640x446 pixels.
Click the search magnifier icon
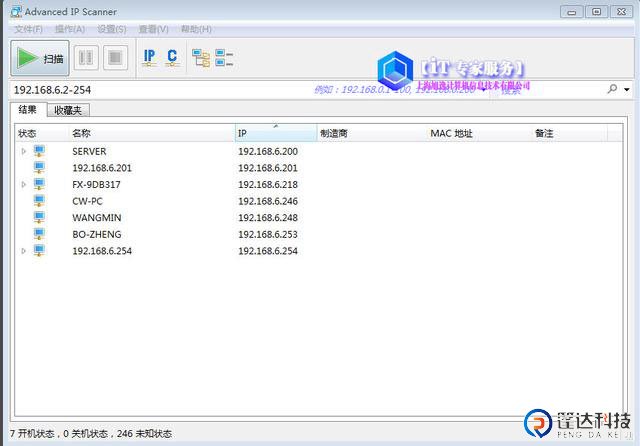tap(612, 89)
